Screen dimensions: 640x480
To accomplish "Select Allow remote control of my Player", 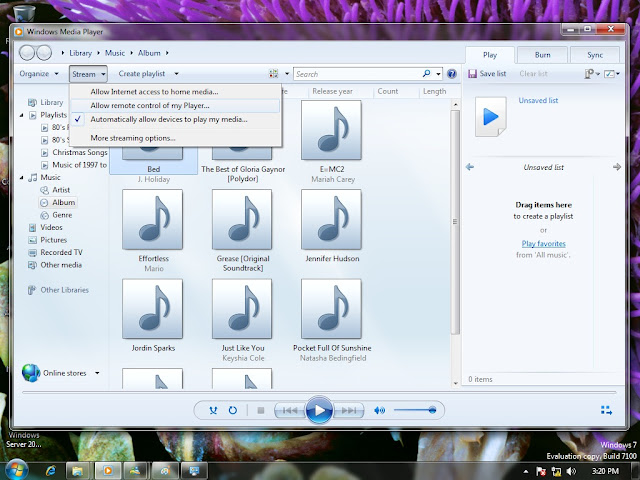I will [x=176, y=105].
